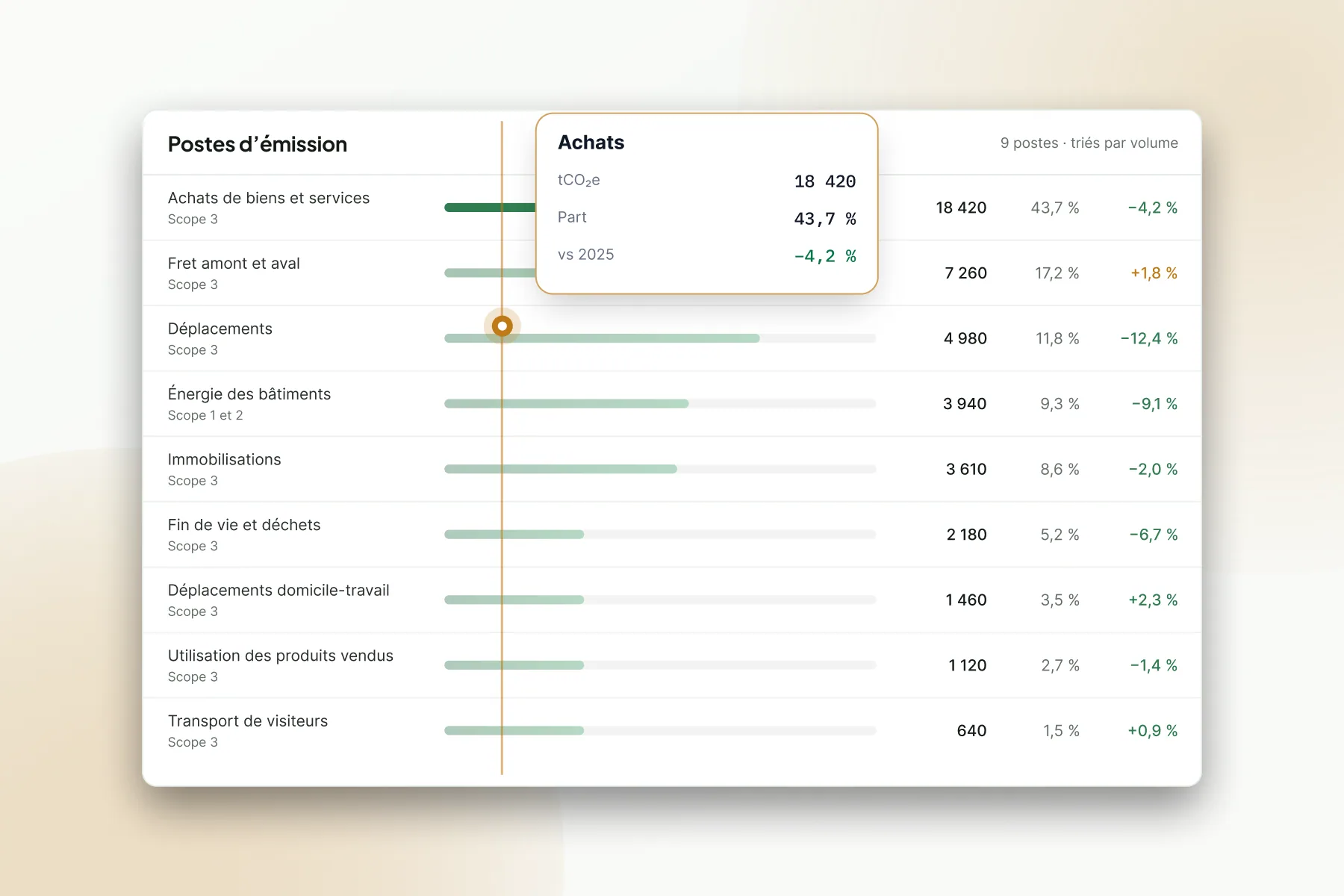Click the Part label in the tooltip
The image size is (1344, 896).
pos(572,217)
